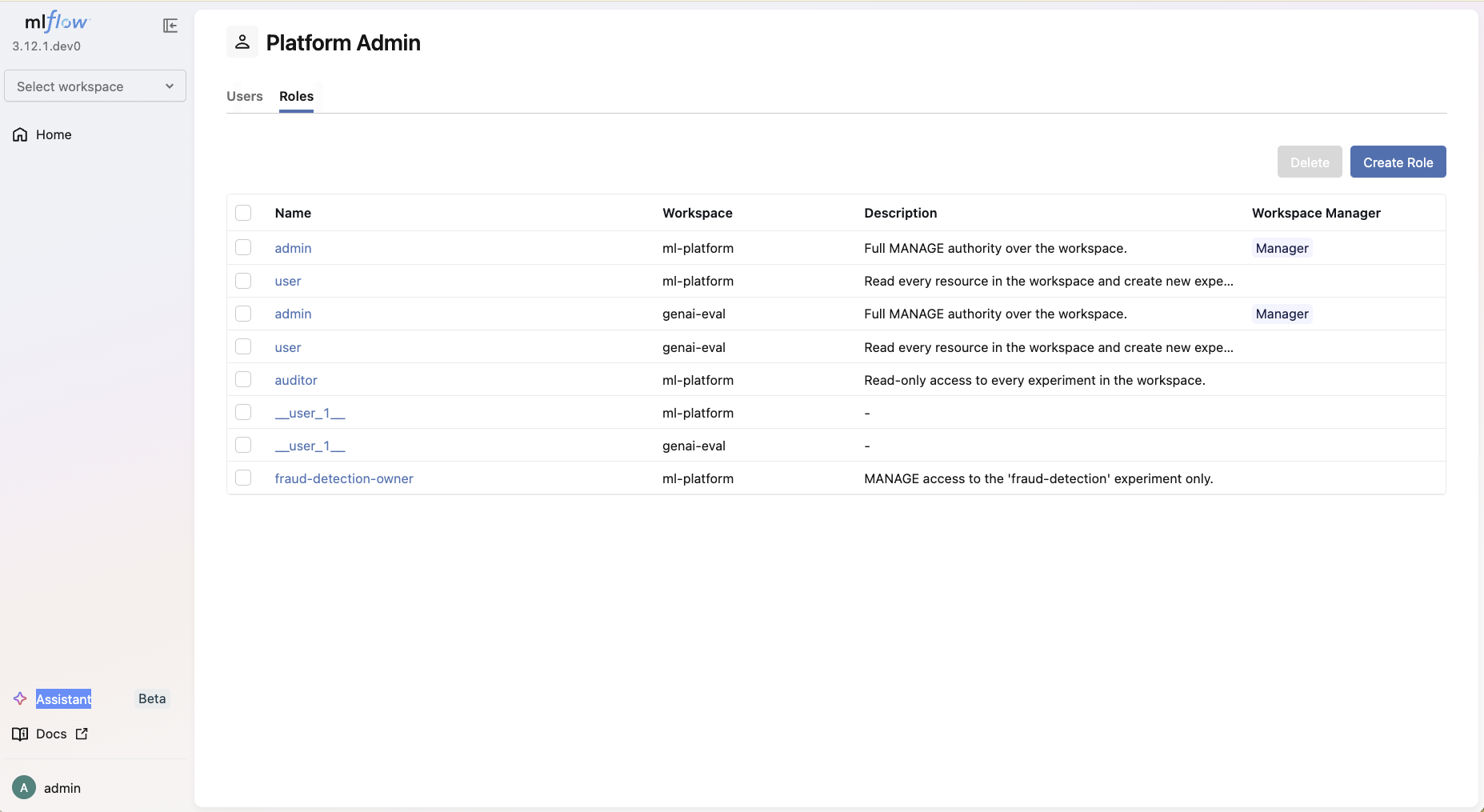This screenshot has width=1484, height=812.
Task: Open the user role for ml-platform
Action: (288, 281)
